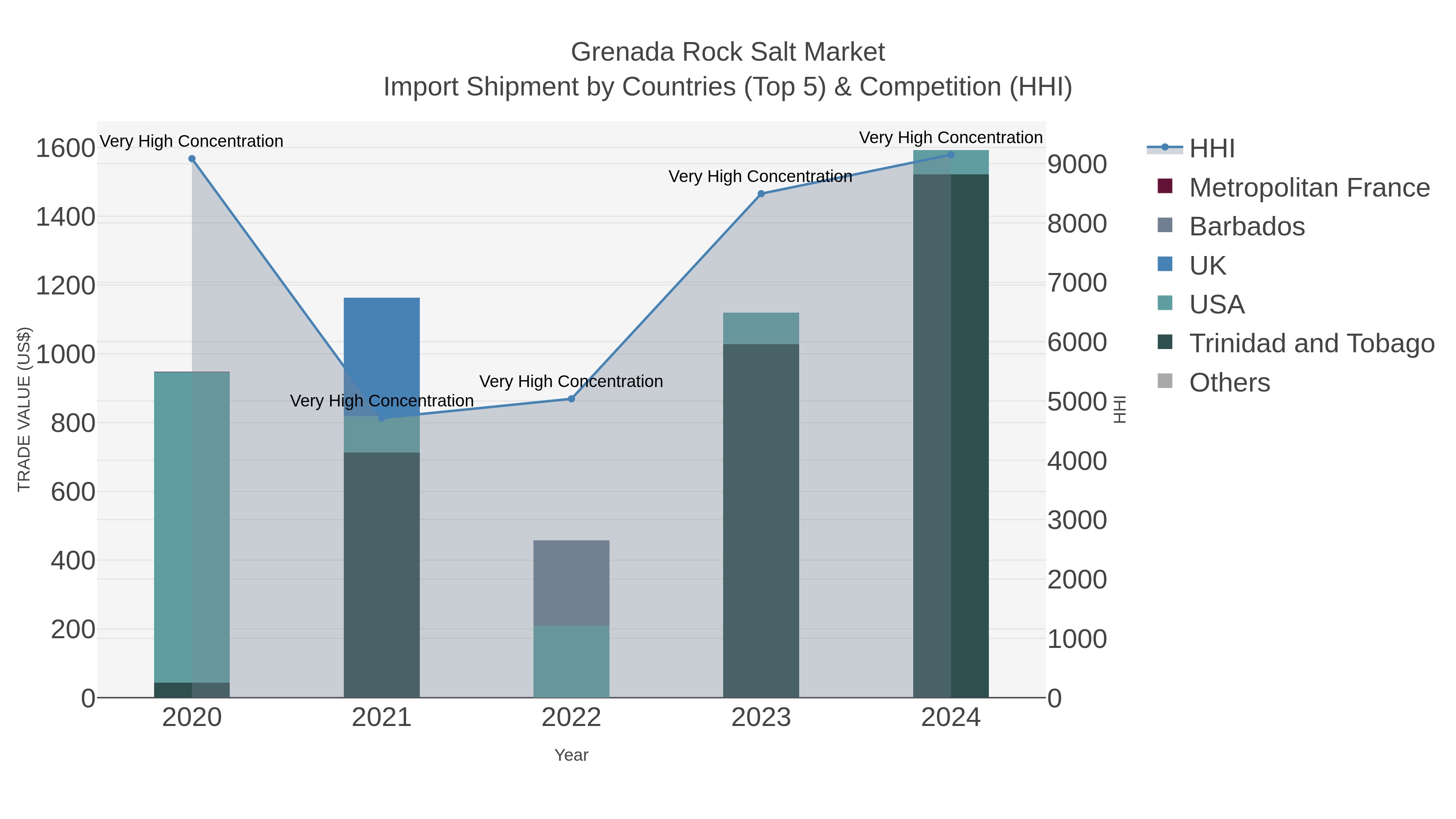
Task: Click Trinidad and Tobago bar in 2021
Action: pyautogui.click(x=381, y=575)
